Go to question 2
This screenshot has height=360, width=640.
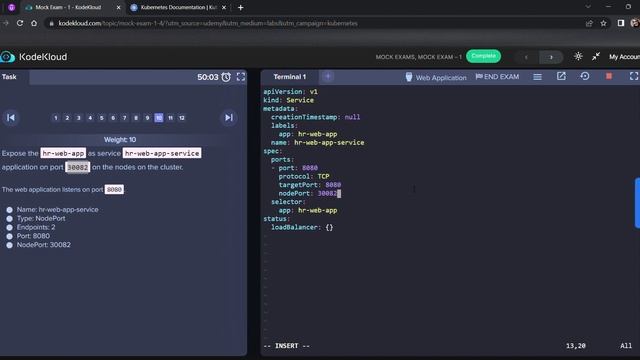tap(67, 118)
